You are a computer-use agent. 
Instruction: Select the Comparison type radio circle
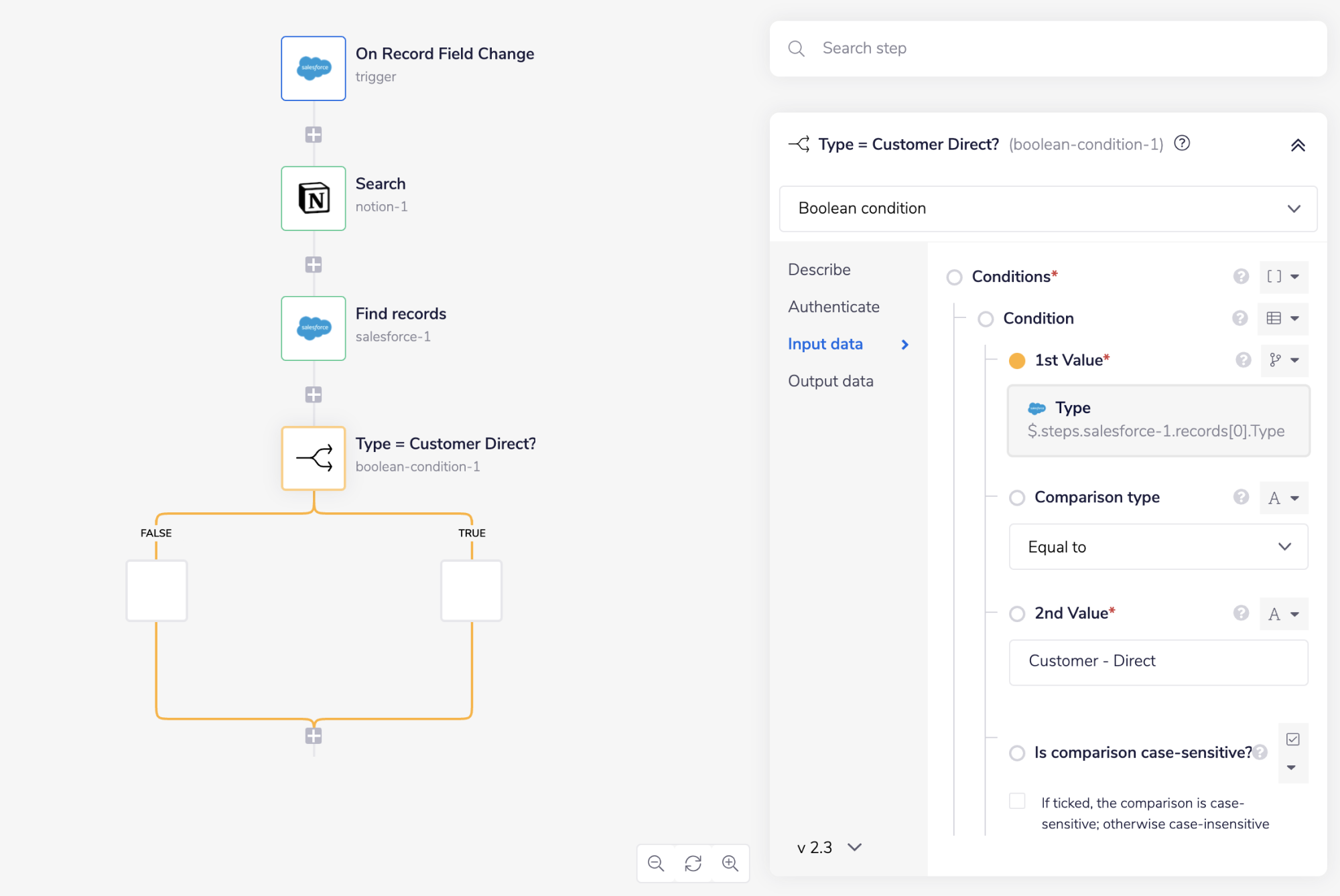(x=1016, y=498)
